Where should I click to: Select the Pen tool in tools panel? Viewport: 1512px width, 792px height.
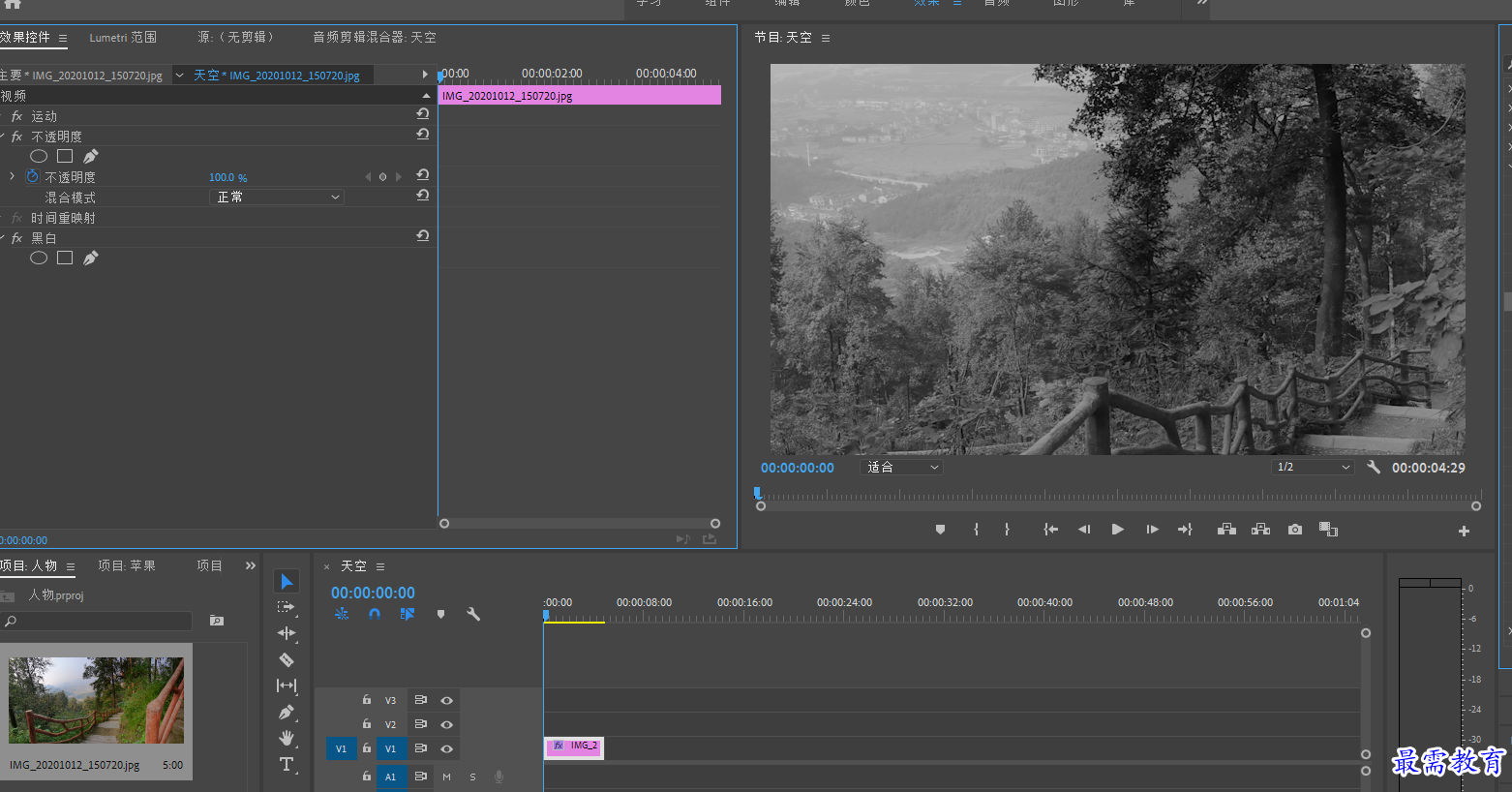pos(287,712)
